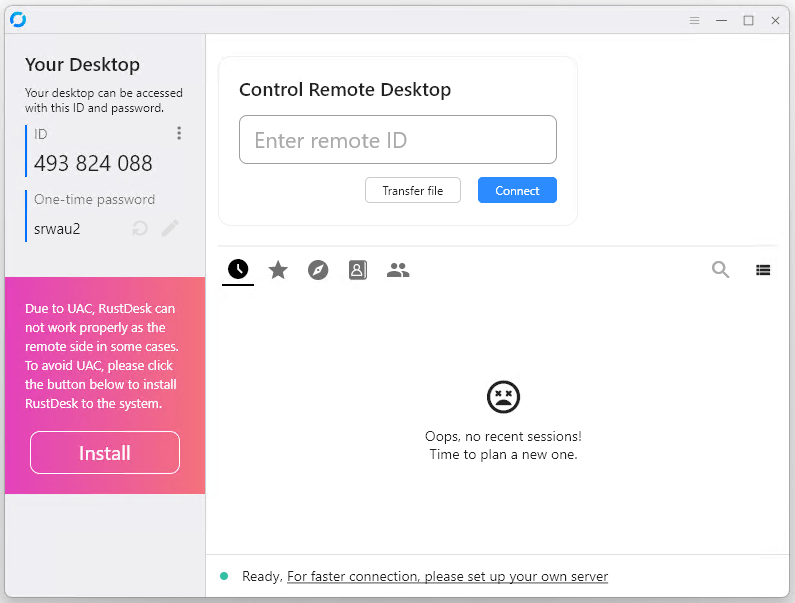Click the 'Oops, no recent sessions!' message
Viewport: 795px width, 603px height.
503,436
